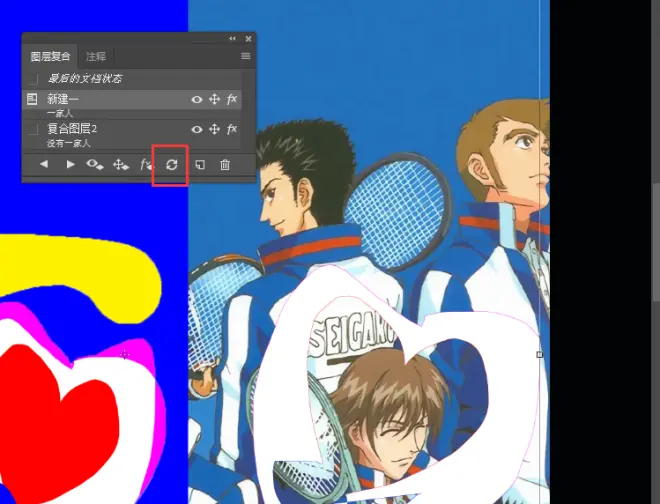Toggle position icon on 新建一 row

click(x=214, y=99)
